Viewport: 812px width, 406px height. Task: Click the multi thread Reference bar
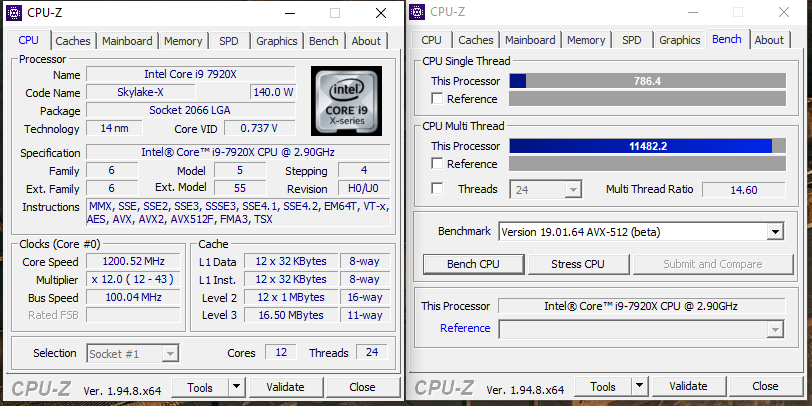(x=647, y=164)
